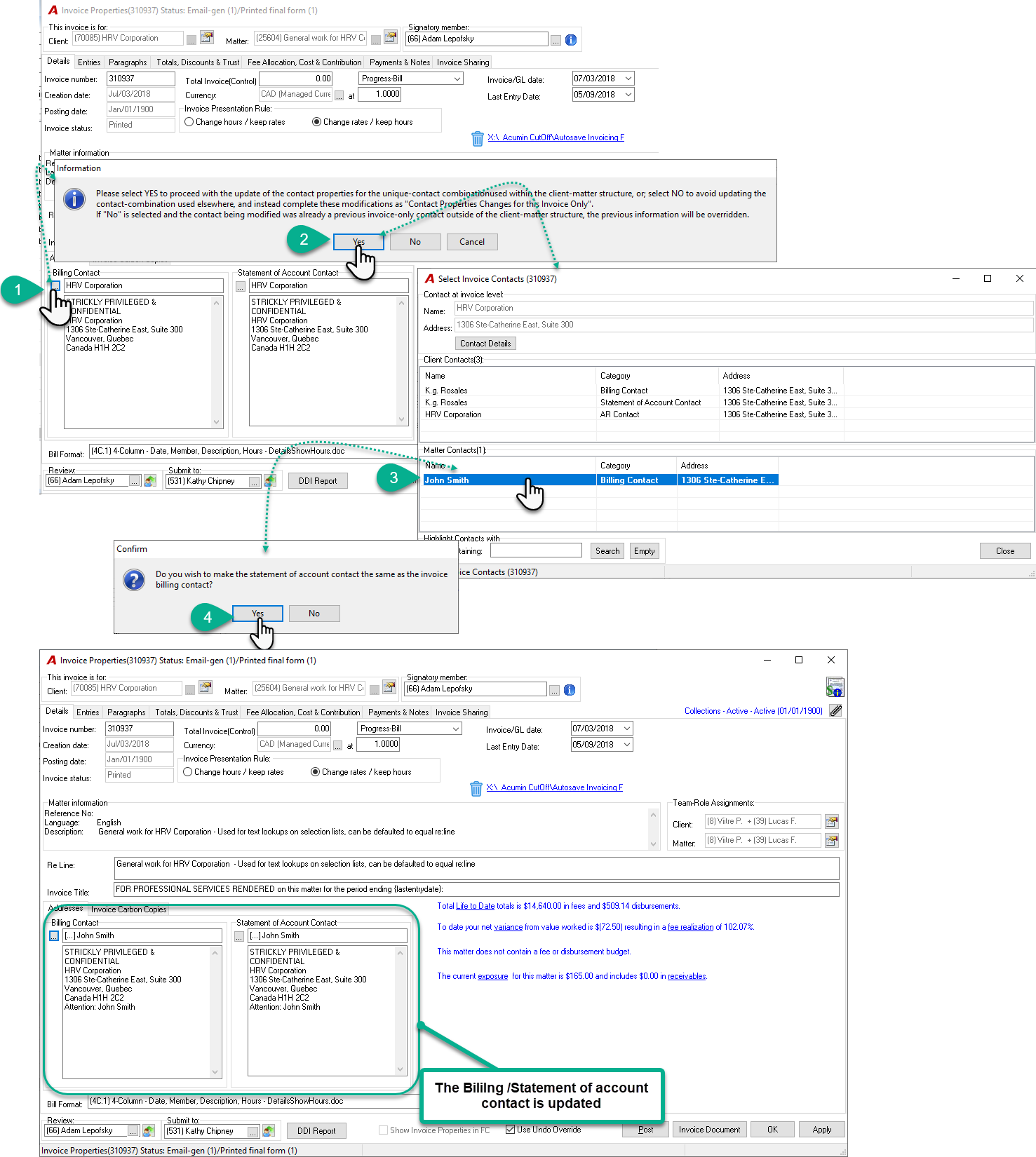The height and width of the screenshot is (1157, 1036).
Task: Open Invoice/GL date dropdown in upper window
Action: [x=628, y=79]
